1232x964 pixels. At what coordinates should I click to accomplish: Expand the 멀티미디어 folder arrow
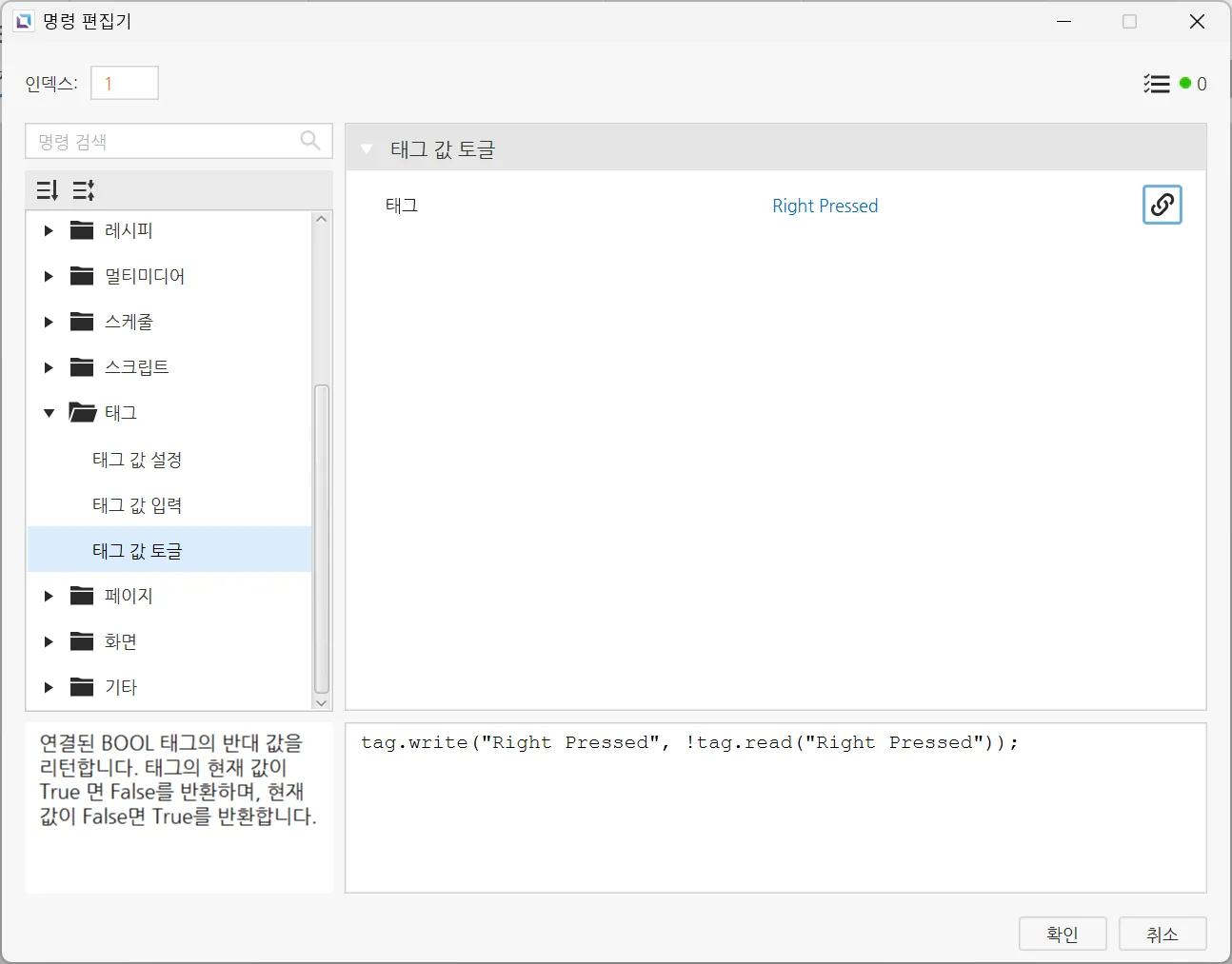click(49, 276)
